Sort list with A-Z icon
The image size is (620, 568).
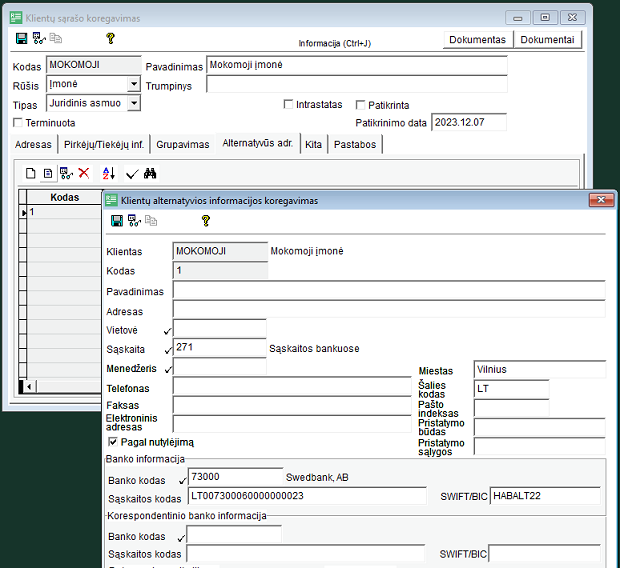[x=109, y=173]
